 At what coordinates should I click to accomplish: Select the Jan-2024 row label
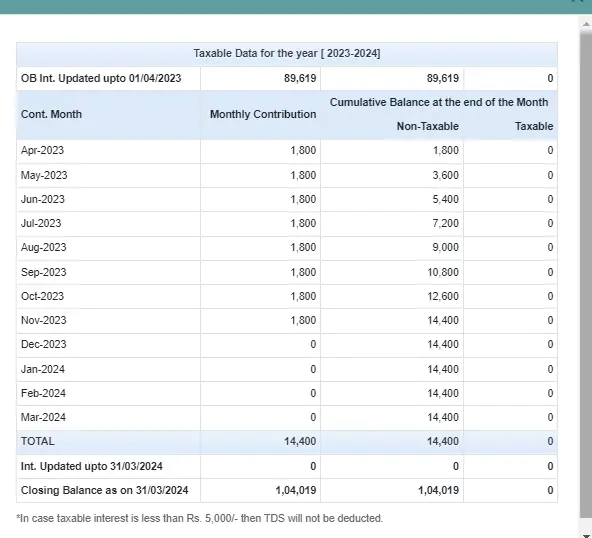[43, 369]
